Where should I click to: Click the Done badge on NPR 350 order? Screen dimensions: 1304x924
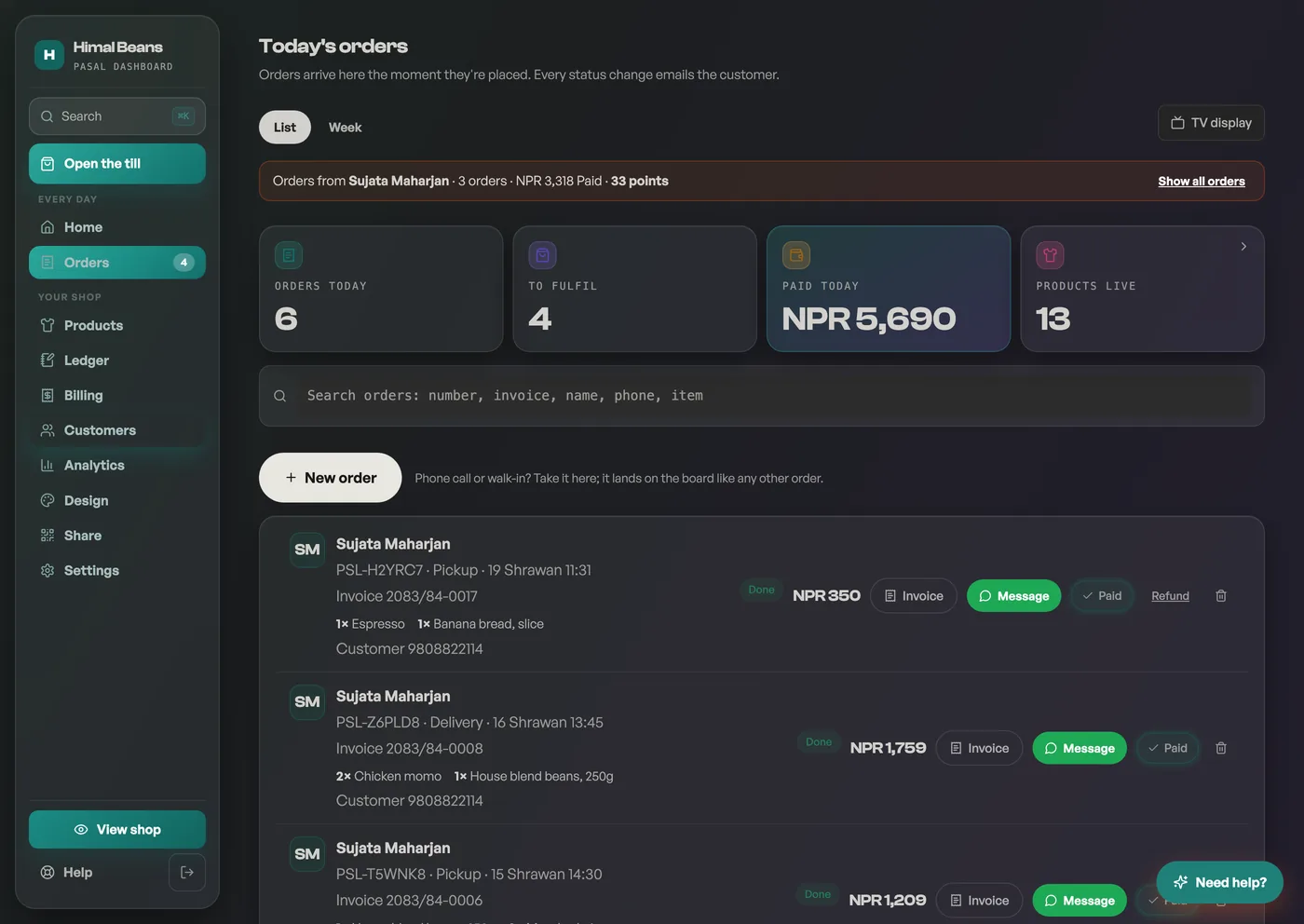point(761,590)
